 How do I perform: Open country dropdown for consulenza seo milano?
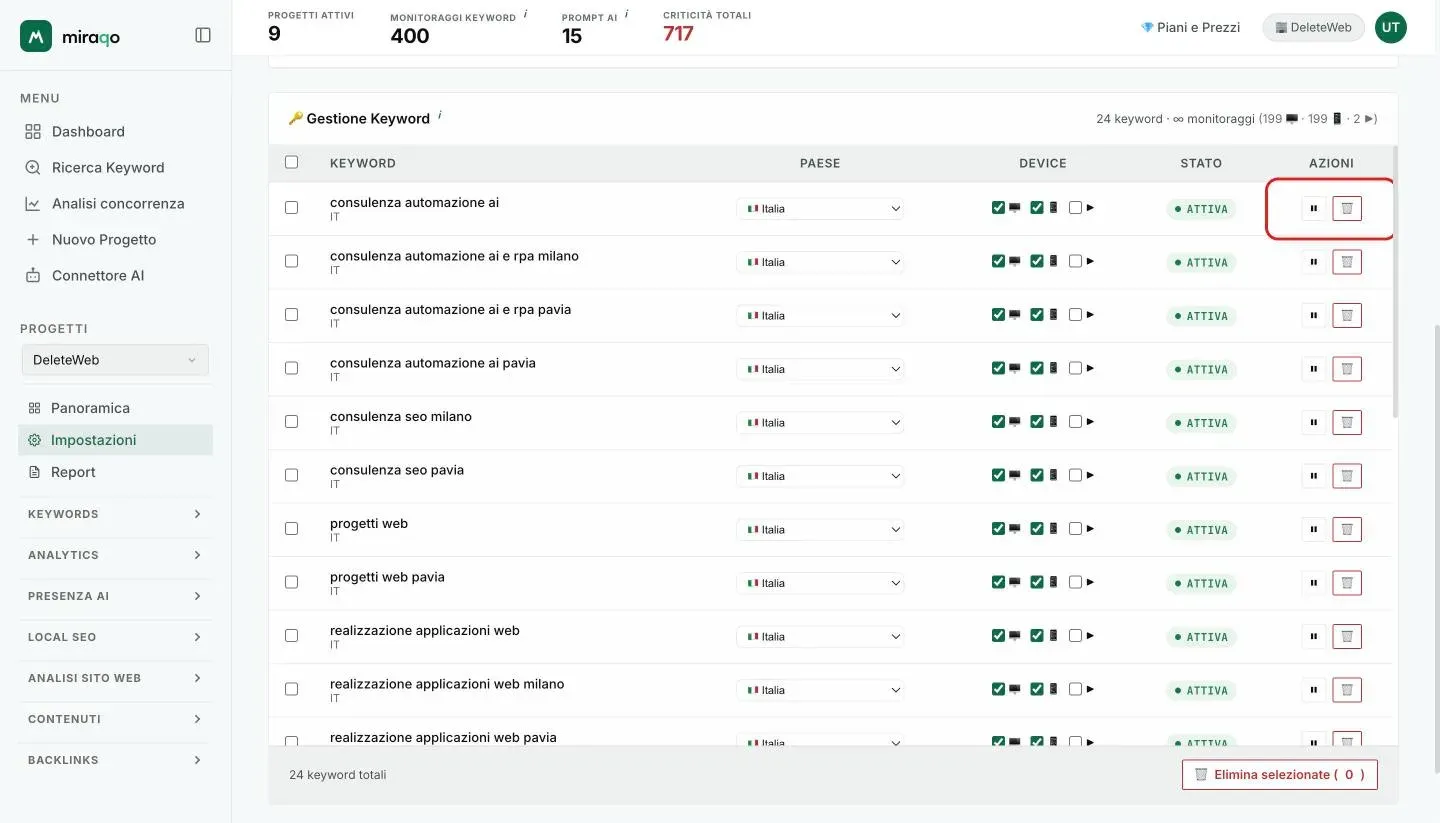[x=820, y=423]
